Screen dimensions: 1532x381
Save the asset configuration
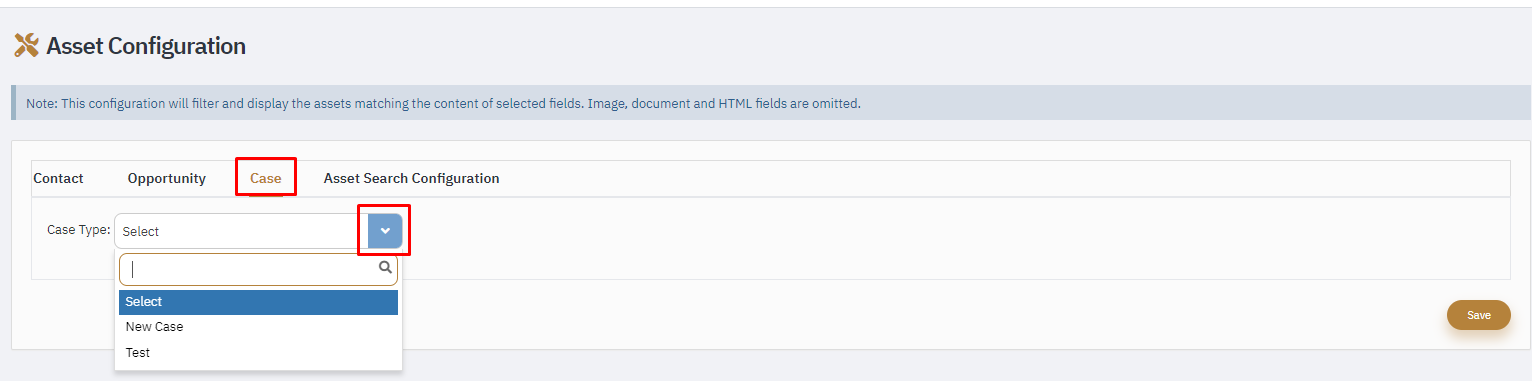[1479, 315]
